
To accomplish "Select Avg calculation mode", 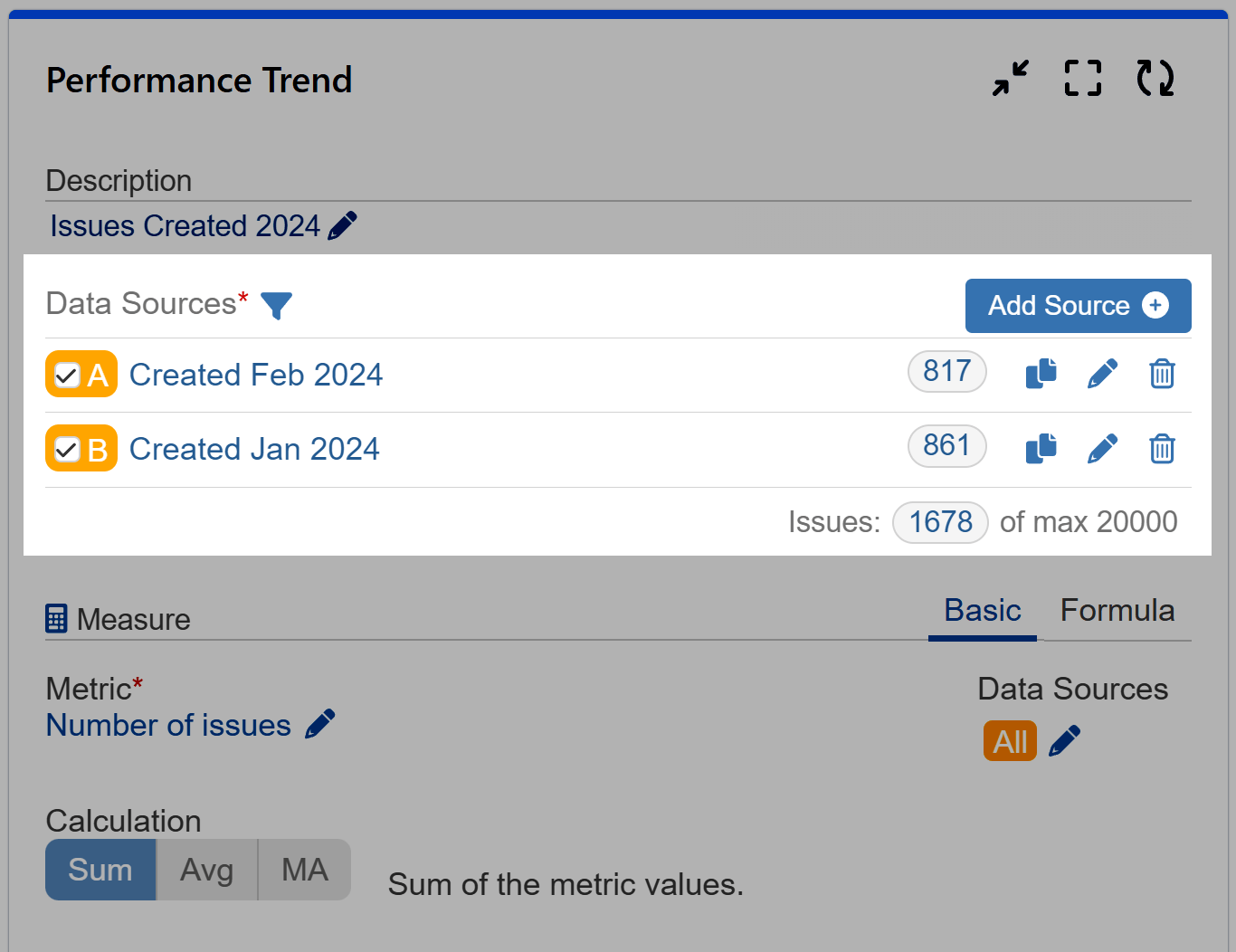I will coord(206,870).
